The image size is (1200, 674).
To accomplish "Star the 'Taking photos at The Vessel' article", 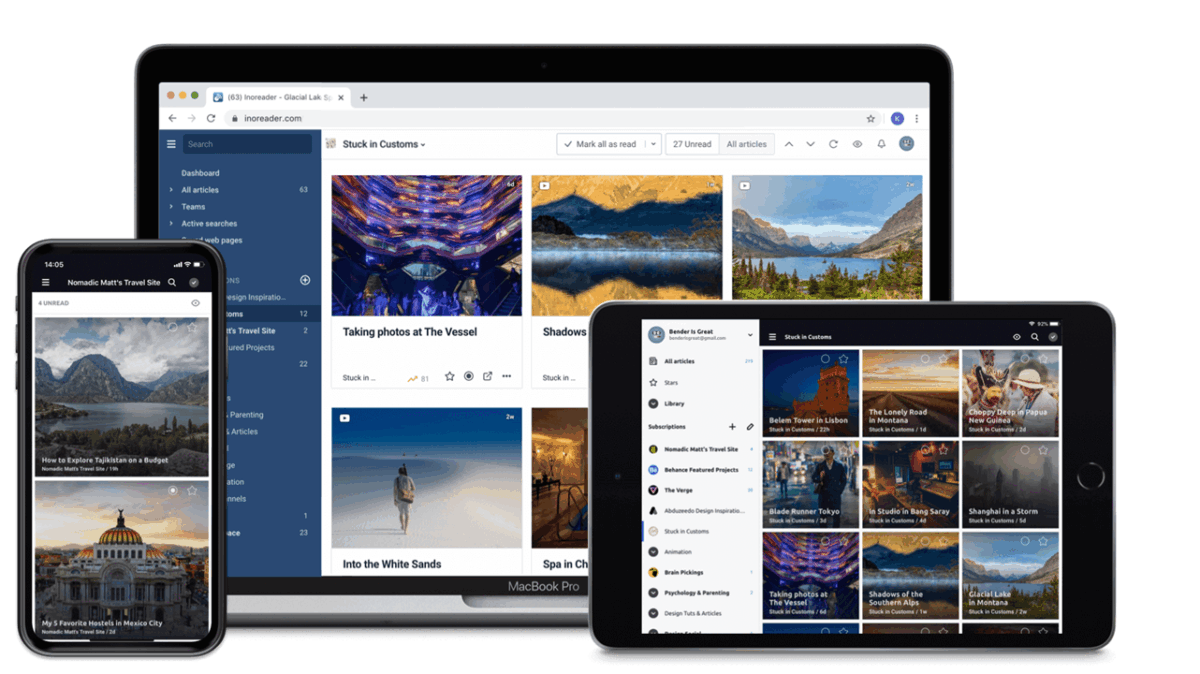I will (450, 377).
